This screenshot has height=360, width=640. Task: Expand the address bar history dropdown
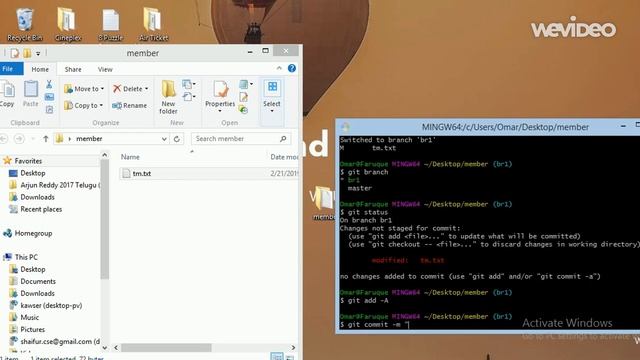pos(164,139)
